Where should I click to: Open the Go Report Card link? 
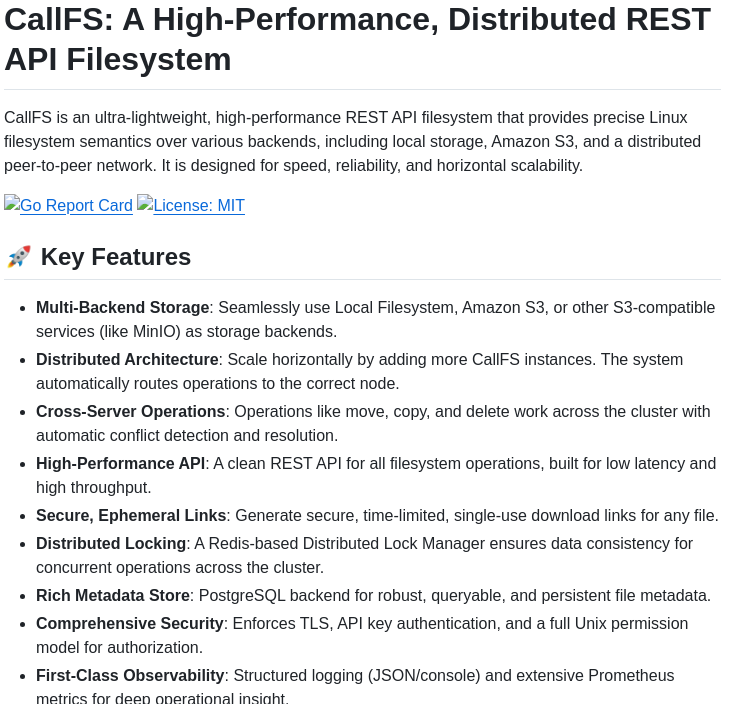[76, 206]
